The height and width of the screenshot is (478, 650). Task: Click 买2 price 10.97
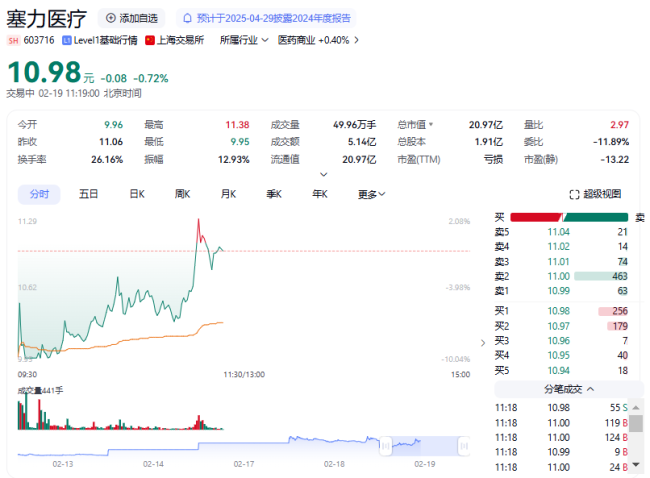558,326
